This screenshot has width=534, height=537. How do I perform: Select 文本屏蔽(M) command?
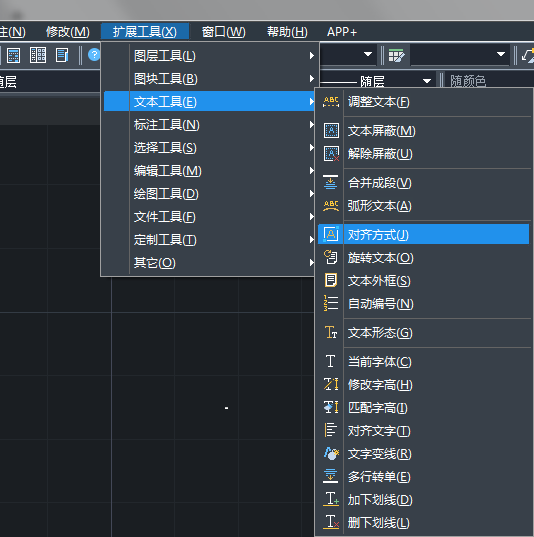pos(424,130)
